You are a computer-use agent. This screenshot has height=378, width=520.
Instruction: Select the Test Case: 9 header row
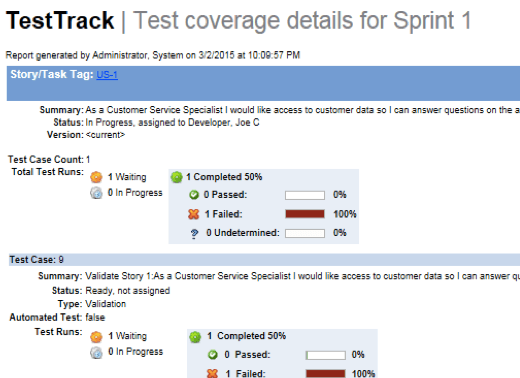click(264, 260)
